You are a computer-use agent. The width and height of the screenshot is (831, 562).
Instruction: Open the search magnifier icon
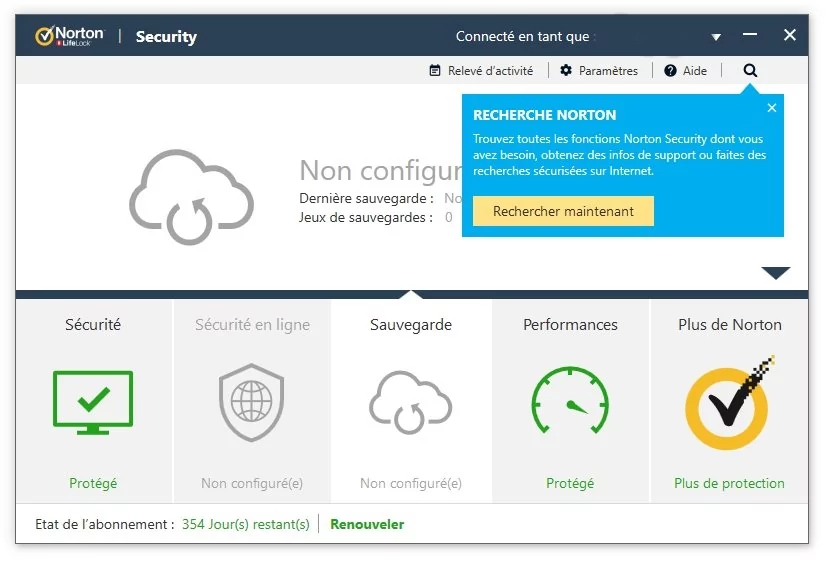(750, 70)
